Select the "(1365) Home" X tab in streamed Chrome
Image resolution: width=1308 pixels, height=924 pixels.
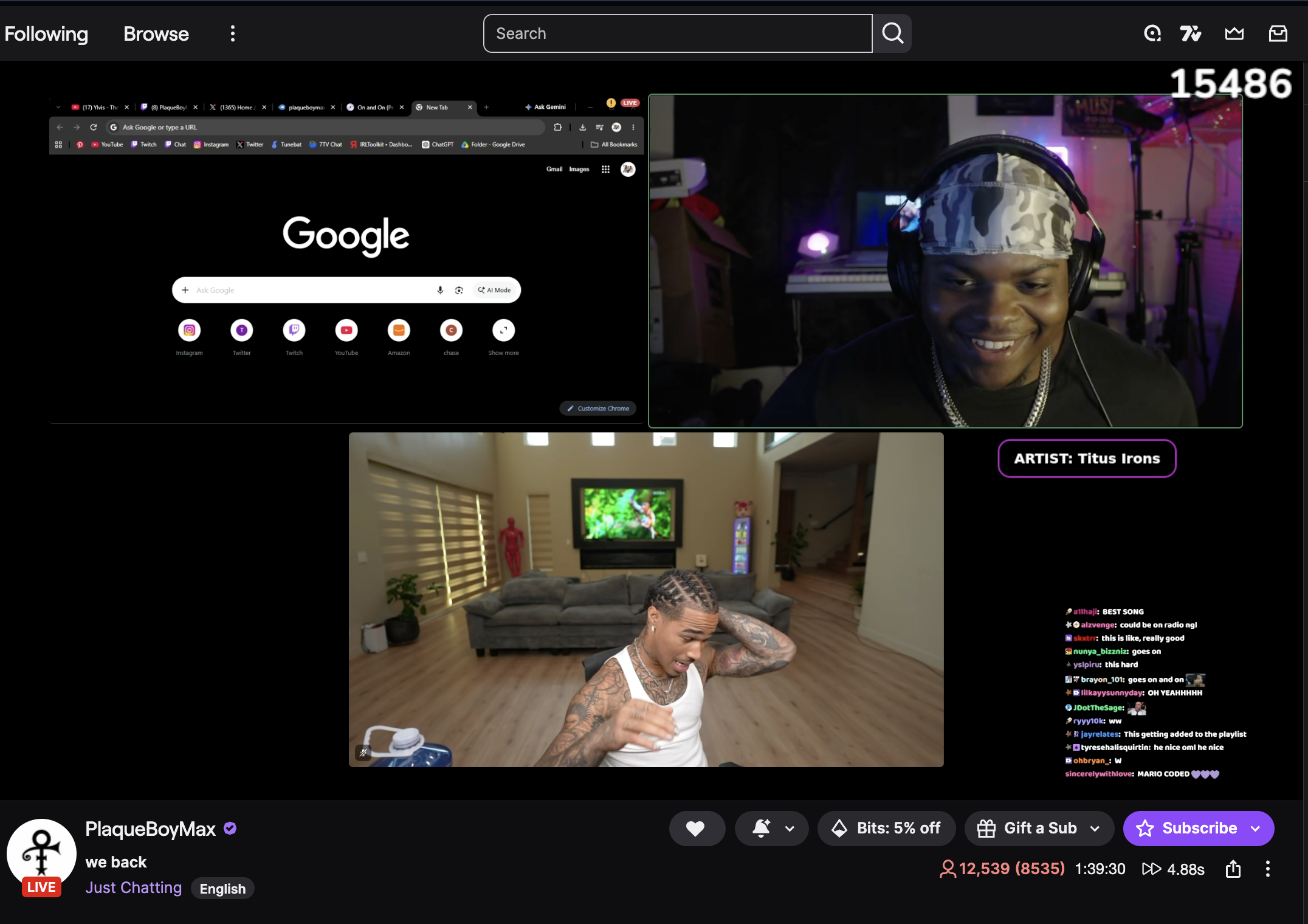coord(238,108)
